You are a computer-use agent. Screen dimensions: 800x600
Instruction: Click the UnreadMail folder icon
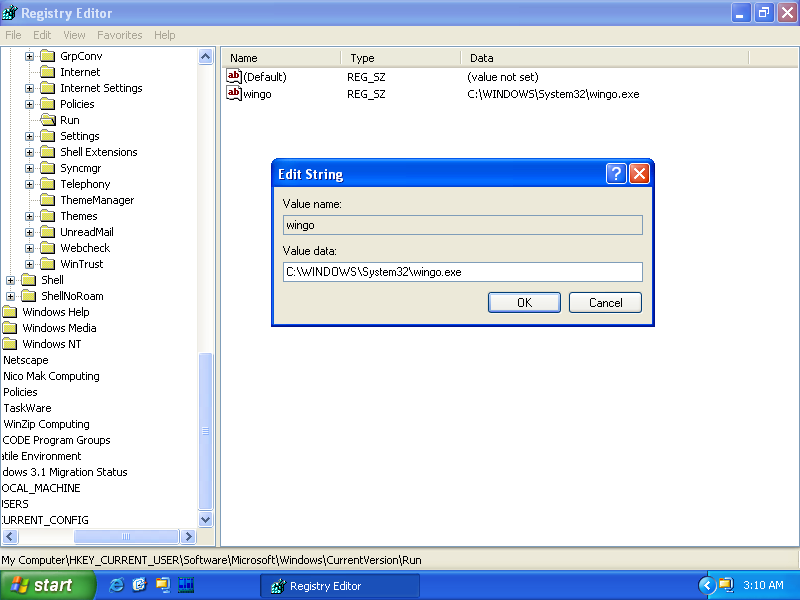(47, 232)
